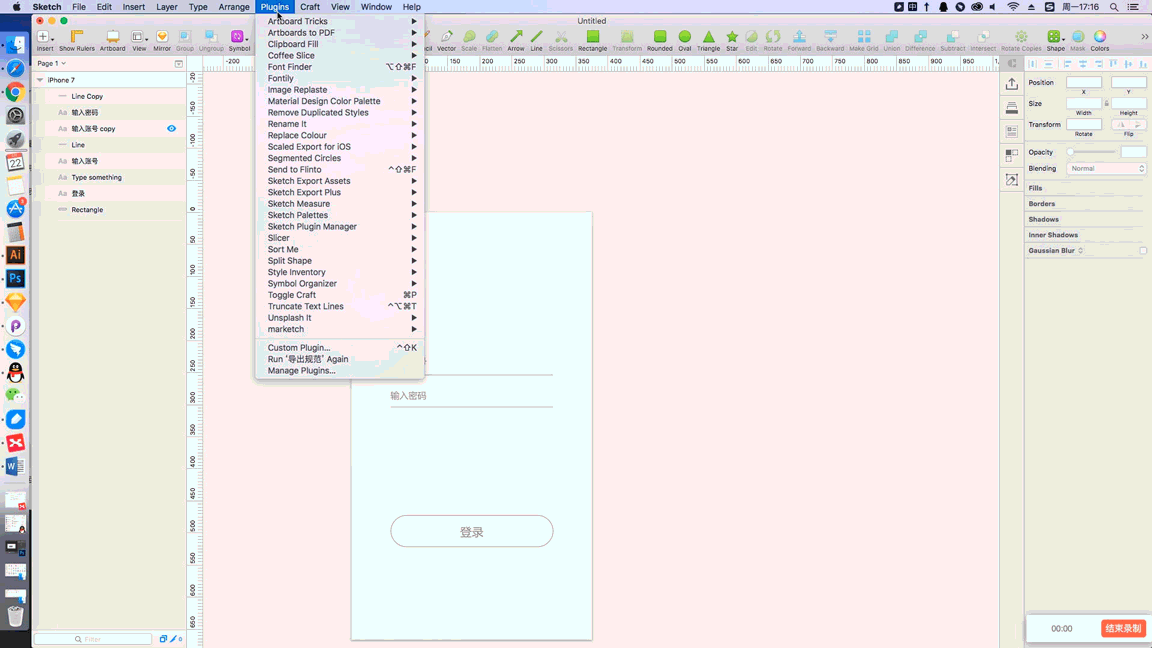Open the Arrange menu
This screenshot has width=1152, height=648.
[x=234, y=7]
